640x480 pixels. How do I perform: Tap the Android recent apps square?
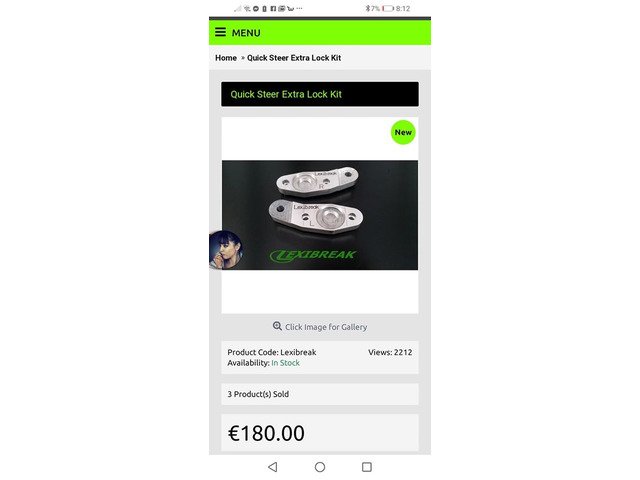tap(367, 467)
